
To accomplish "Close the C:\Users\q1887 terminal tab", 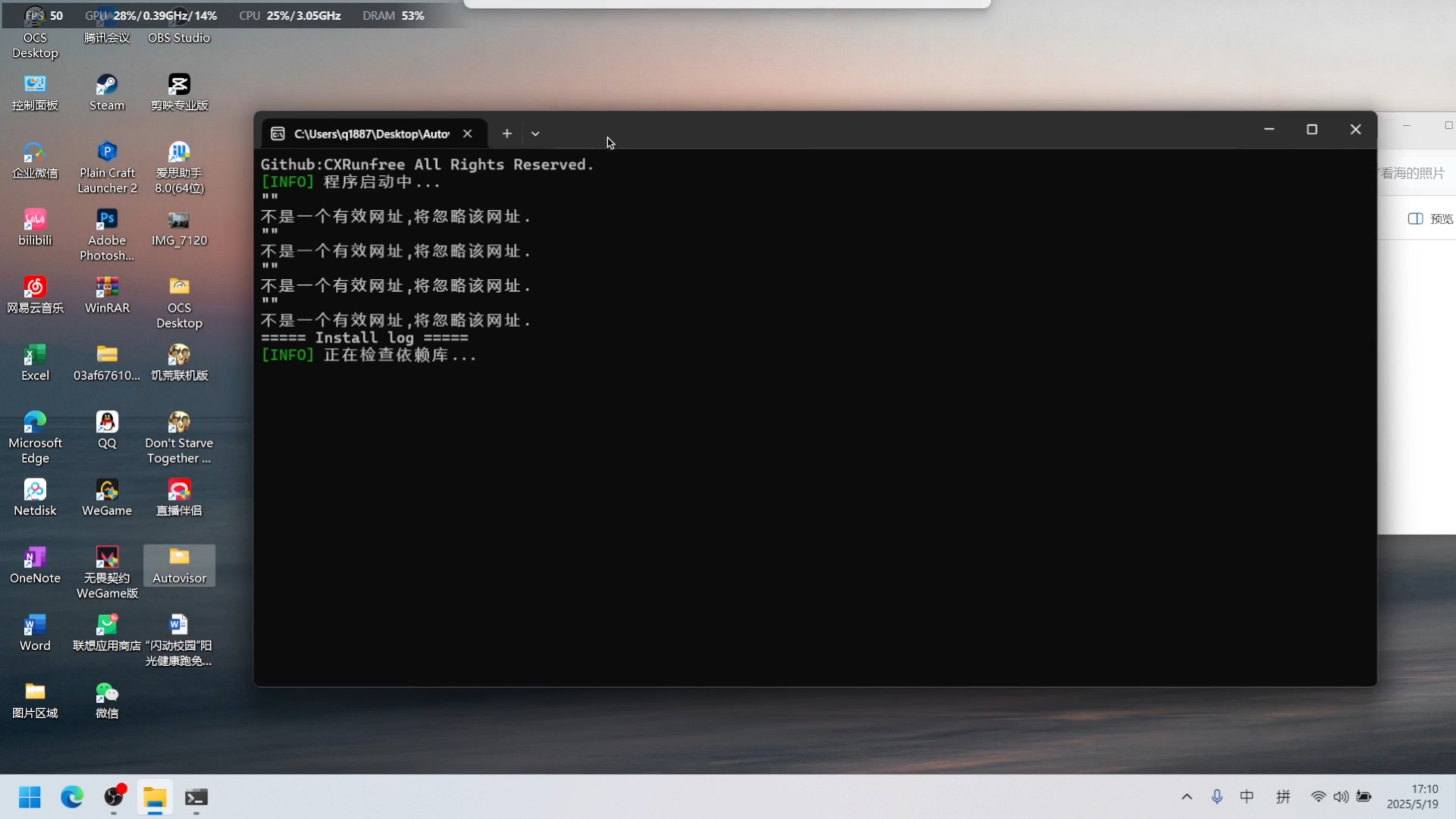I will tap(468, 134).
